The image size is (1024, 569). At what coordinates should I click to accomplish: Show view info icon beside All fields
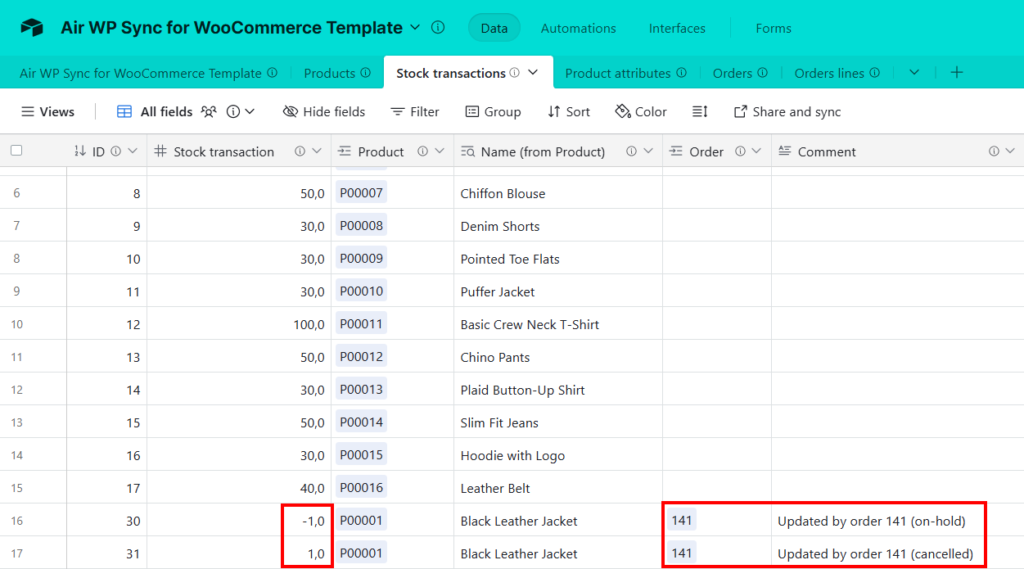tap(233, 112)
